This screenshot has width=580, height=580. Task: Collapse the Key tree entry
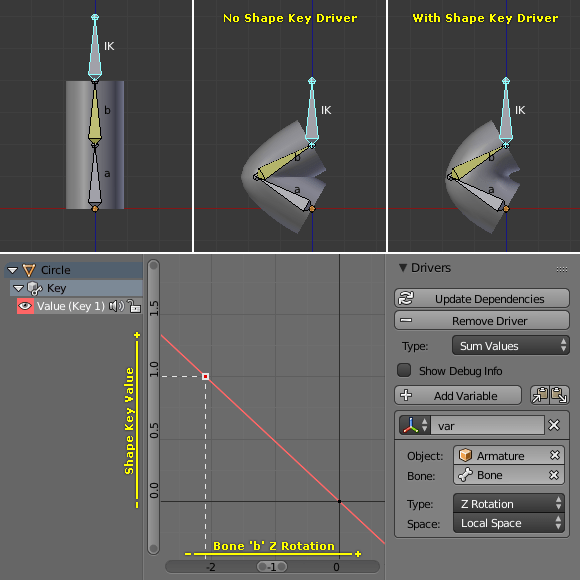click(x=18, y=288)
